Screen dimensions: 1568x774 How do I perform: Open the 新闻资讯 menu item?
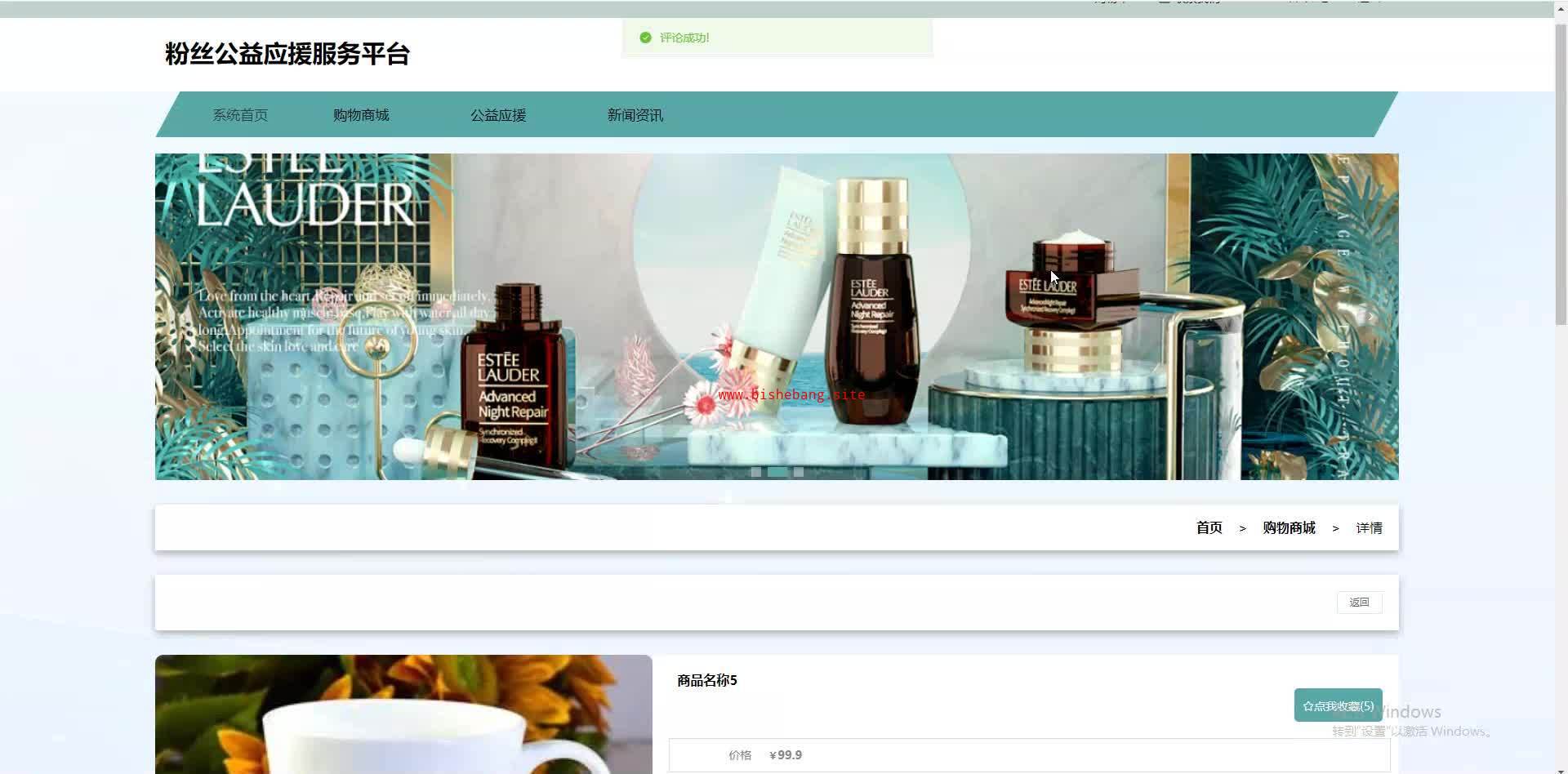tap(635, 115)
